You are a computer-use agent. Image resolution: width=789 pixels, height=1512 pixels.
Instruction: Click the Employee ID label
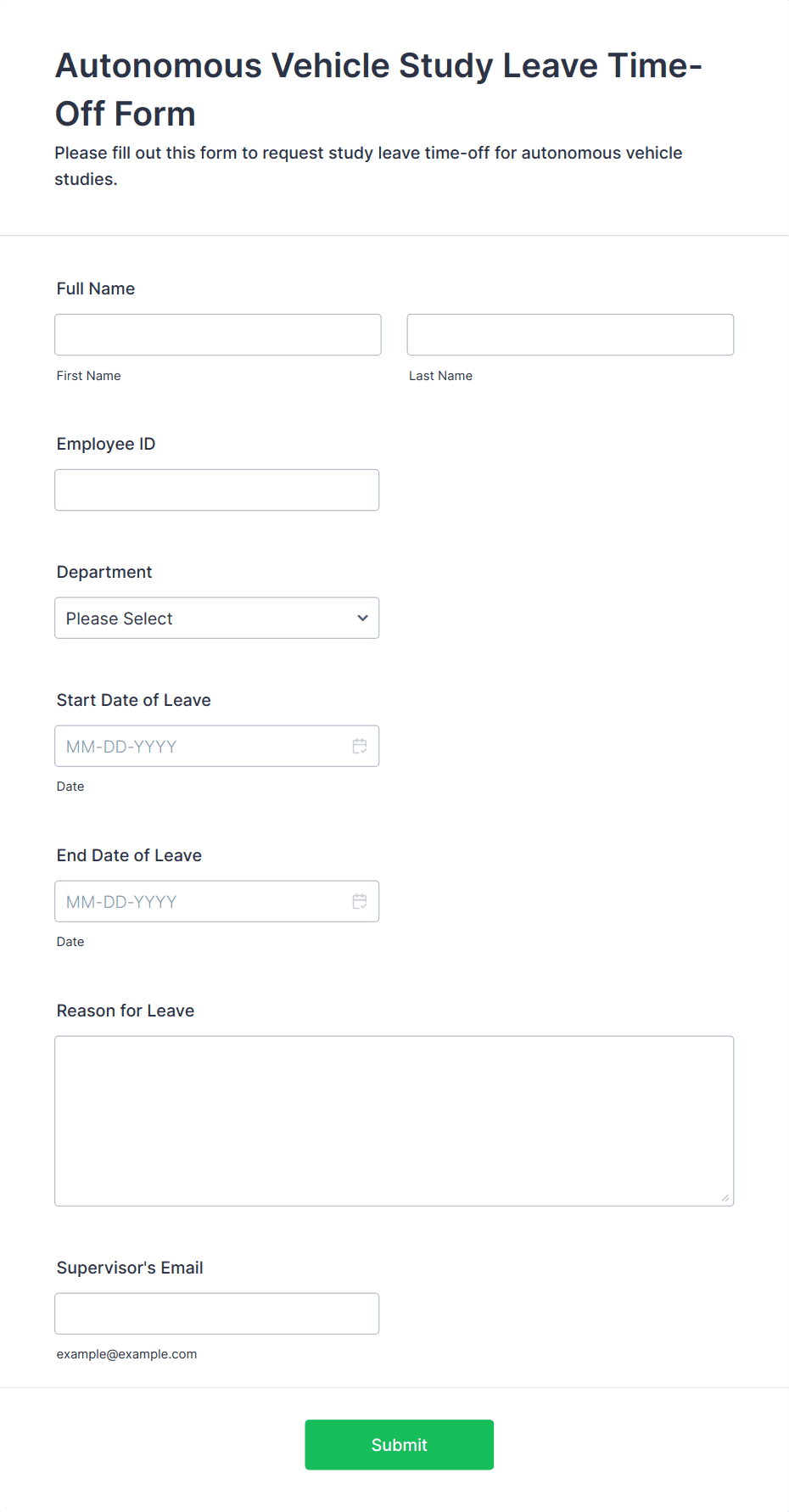click(106, 444)
